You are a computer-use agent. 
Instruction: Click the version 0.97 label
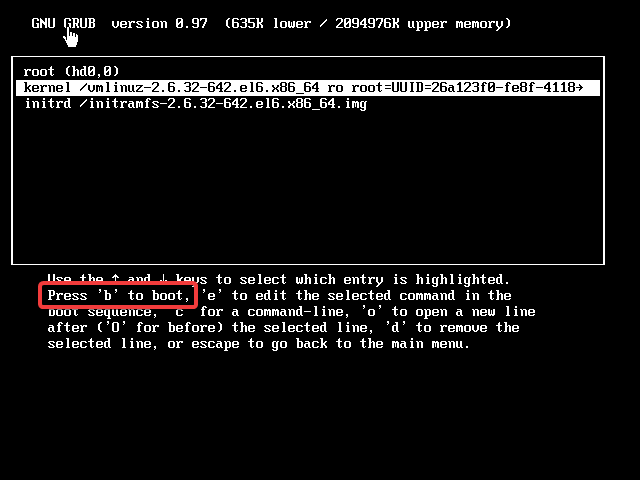coord(160,23)
